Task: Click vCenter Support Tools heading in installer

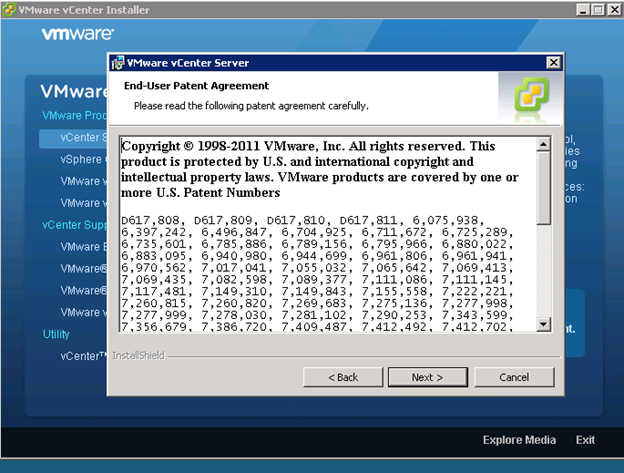Action: (75, 225)
